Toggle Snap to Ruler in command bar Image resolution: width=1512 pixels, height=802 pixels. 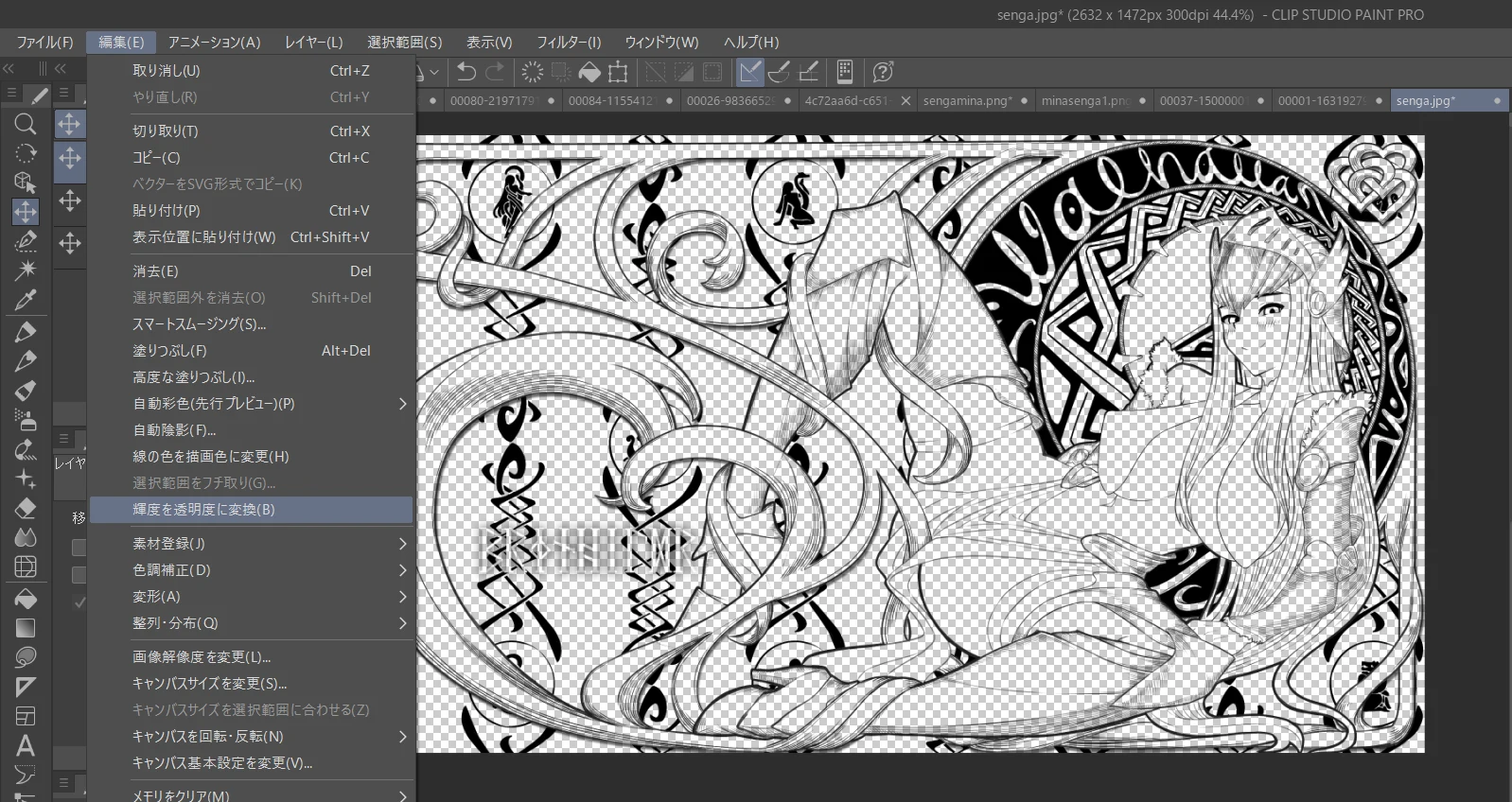[x=750, y=72]
